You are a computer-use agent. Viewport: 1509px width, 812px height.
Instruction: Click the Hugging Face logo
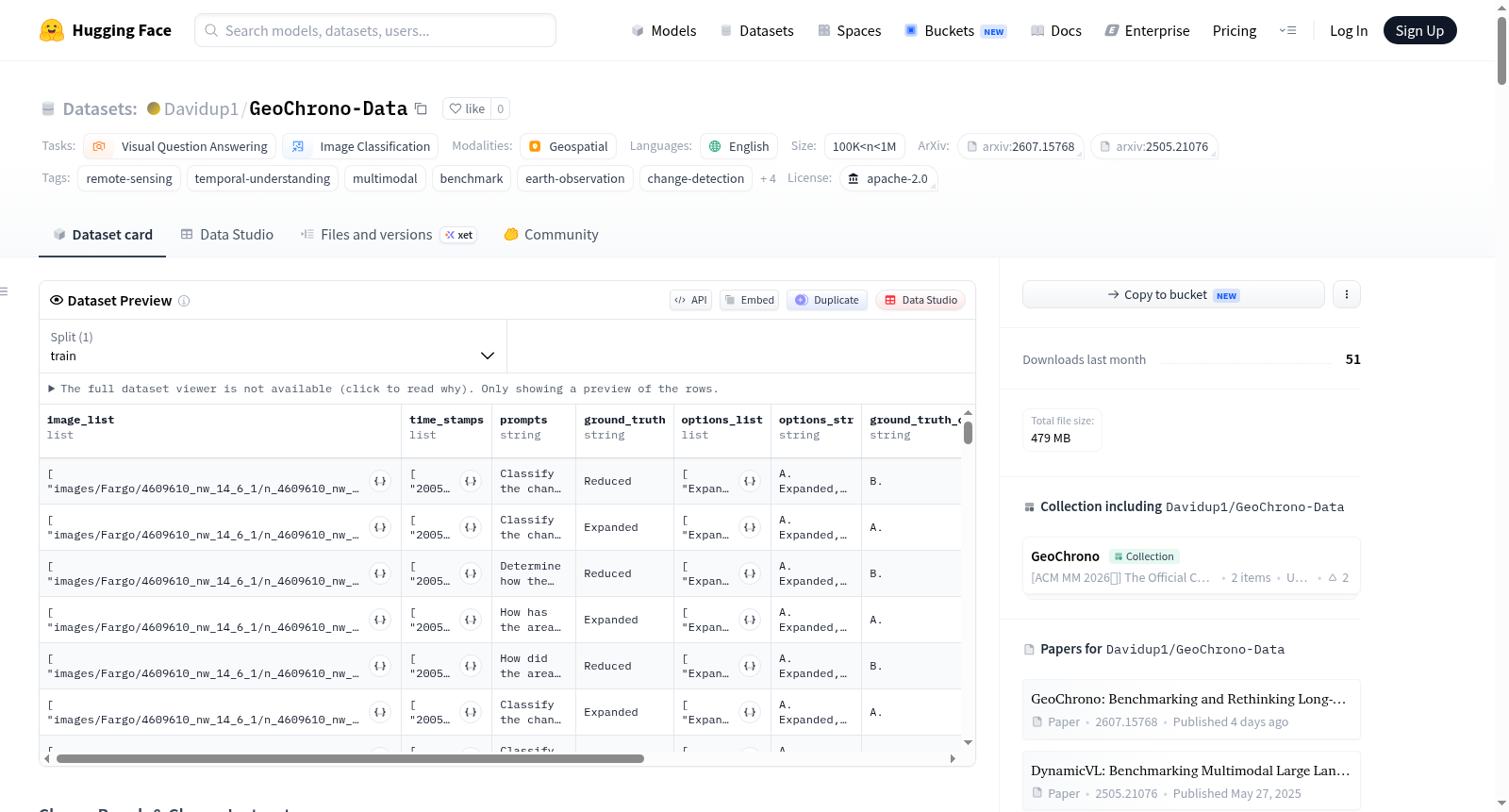click(106, 30)
